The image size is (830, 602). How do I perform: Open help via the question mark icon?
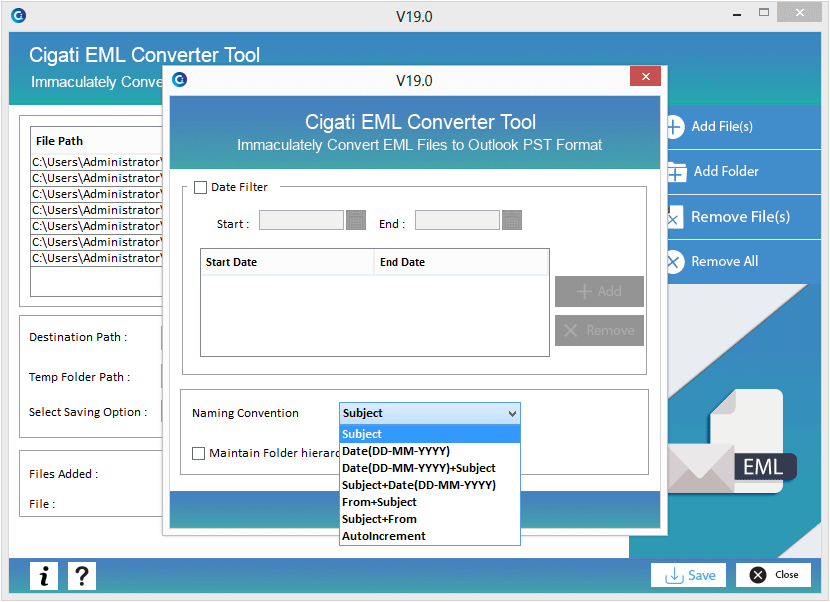[82, 576]
